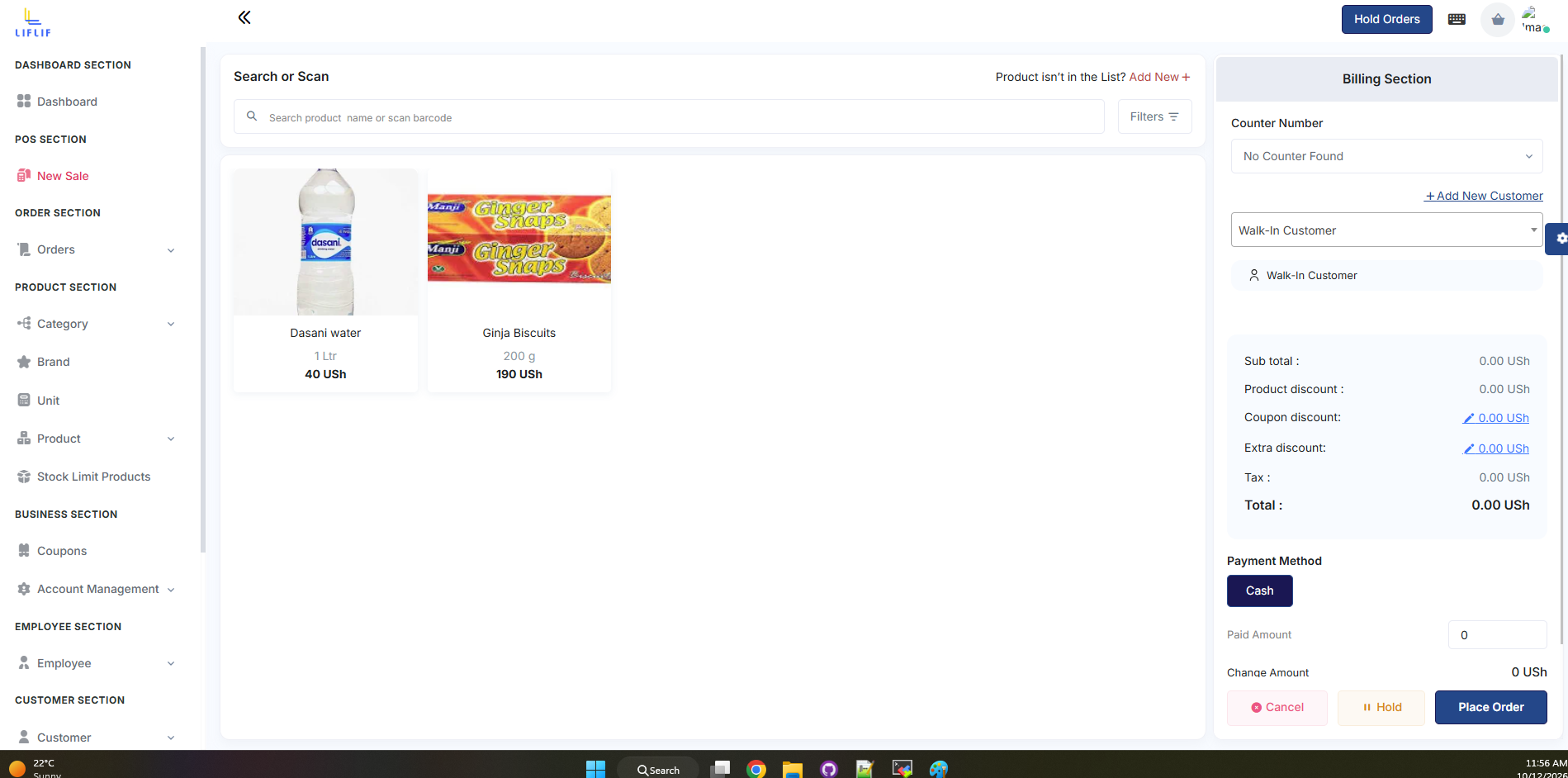Expand the Product submenu
This screenshot has width=1568, height=778.
[171, 439]
